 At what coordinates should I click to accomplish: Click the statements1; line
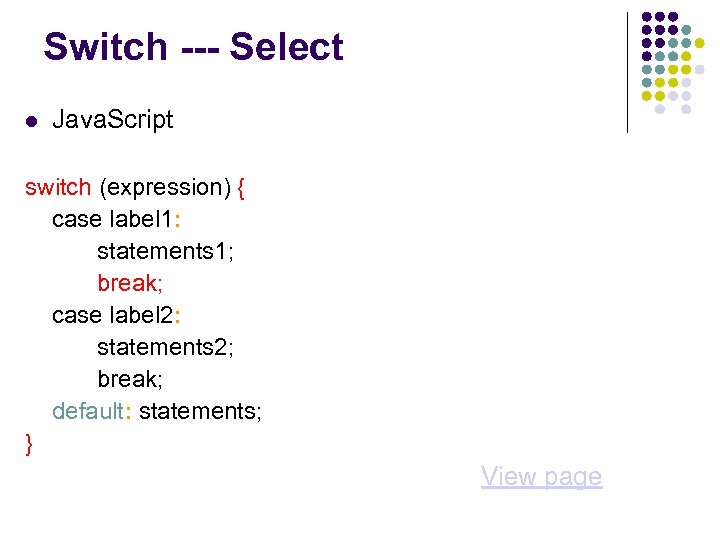[165, 251]
